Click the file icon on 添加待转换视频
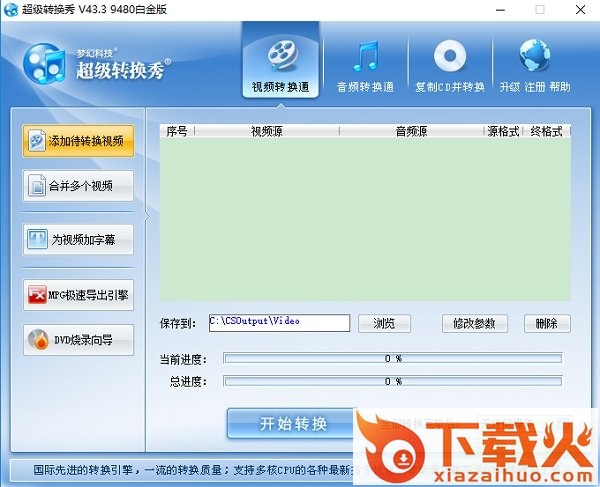Viewport: 600px width, 487px height. pos(37,141)
